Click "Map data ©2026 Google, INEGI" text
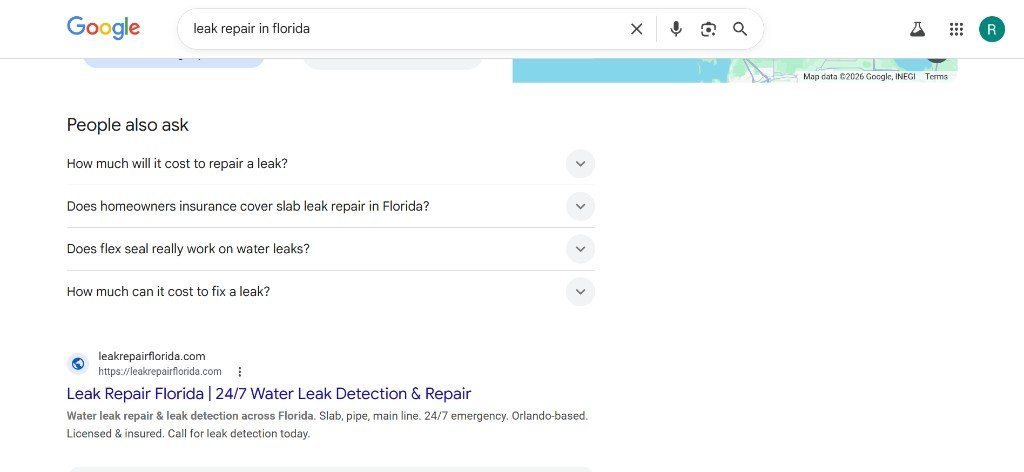Image resolution: width=1024 pixels, height=472 pixels. tap(859, 76)
